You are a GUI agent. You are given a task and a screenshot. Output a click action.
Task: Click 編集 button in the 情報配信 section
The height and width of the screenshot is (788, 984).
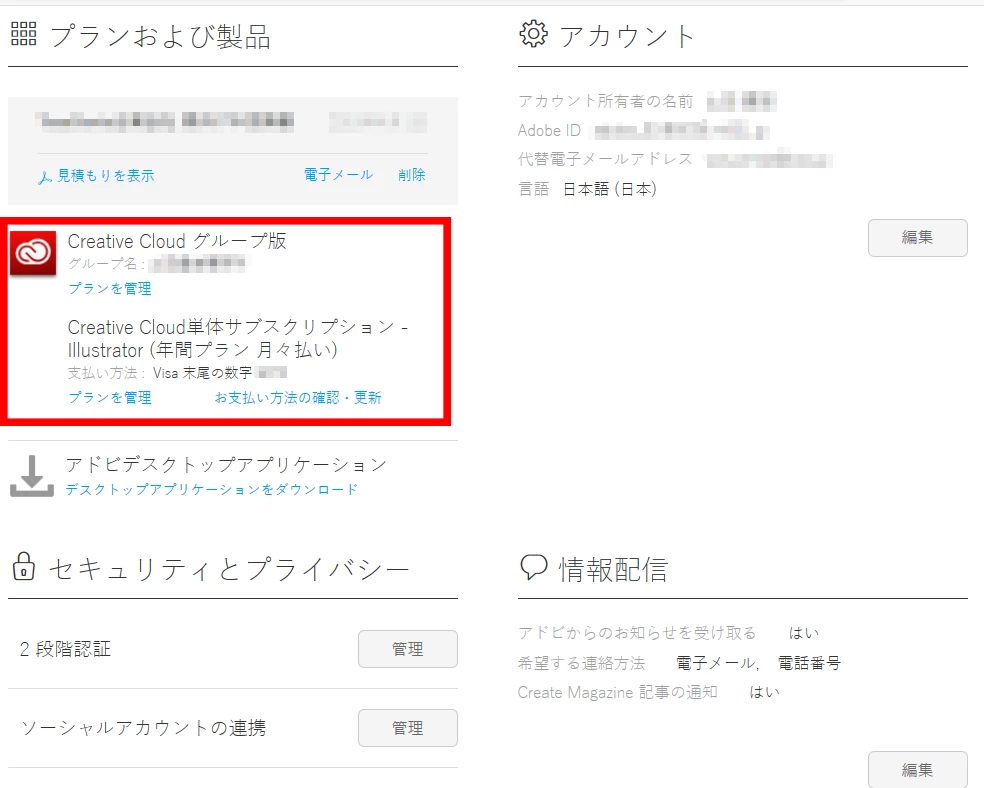pyautogui.click(x=917, y=769)
